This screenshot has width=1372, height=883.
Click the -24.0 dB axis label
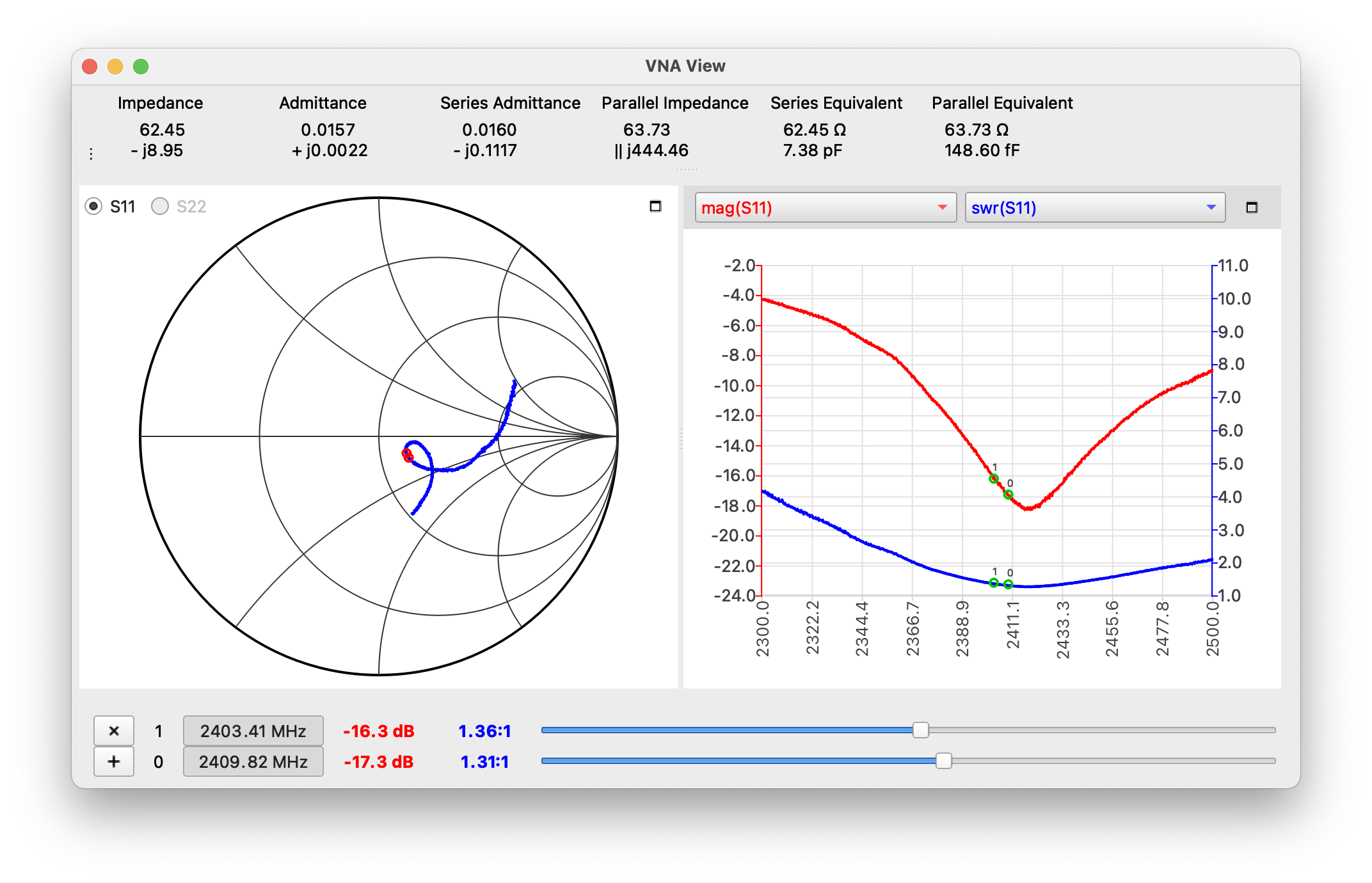coord(734,596)
